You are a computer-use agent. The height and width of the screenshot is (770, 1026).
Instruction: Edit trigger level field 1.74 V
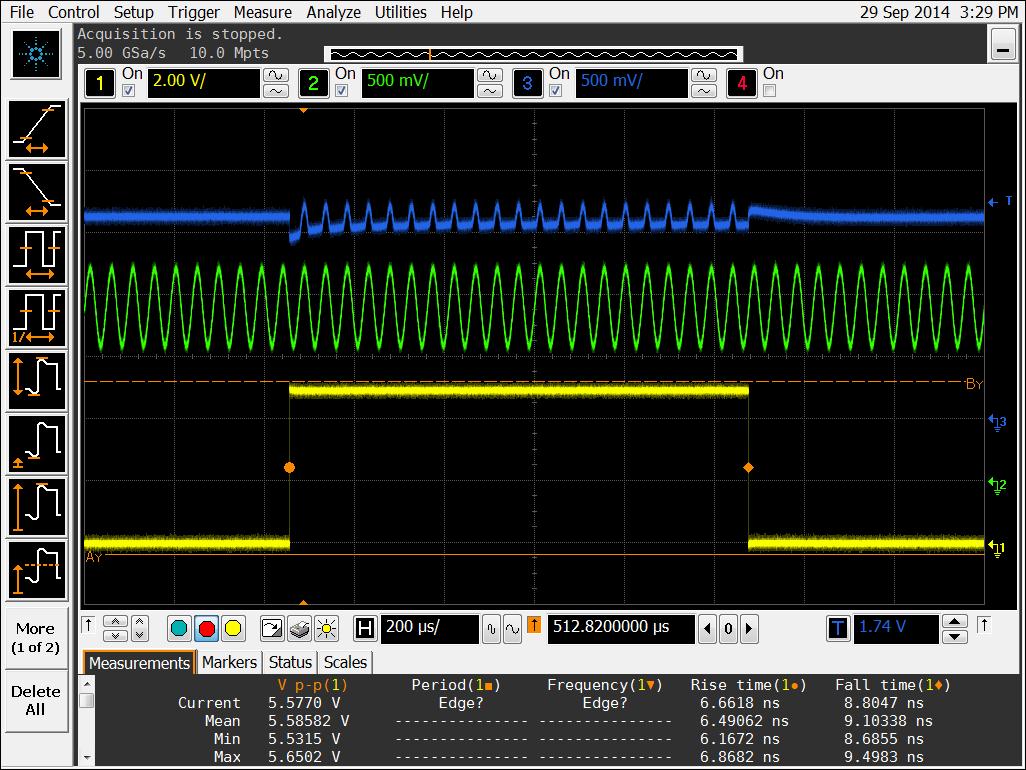pos(896,629)
